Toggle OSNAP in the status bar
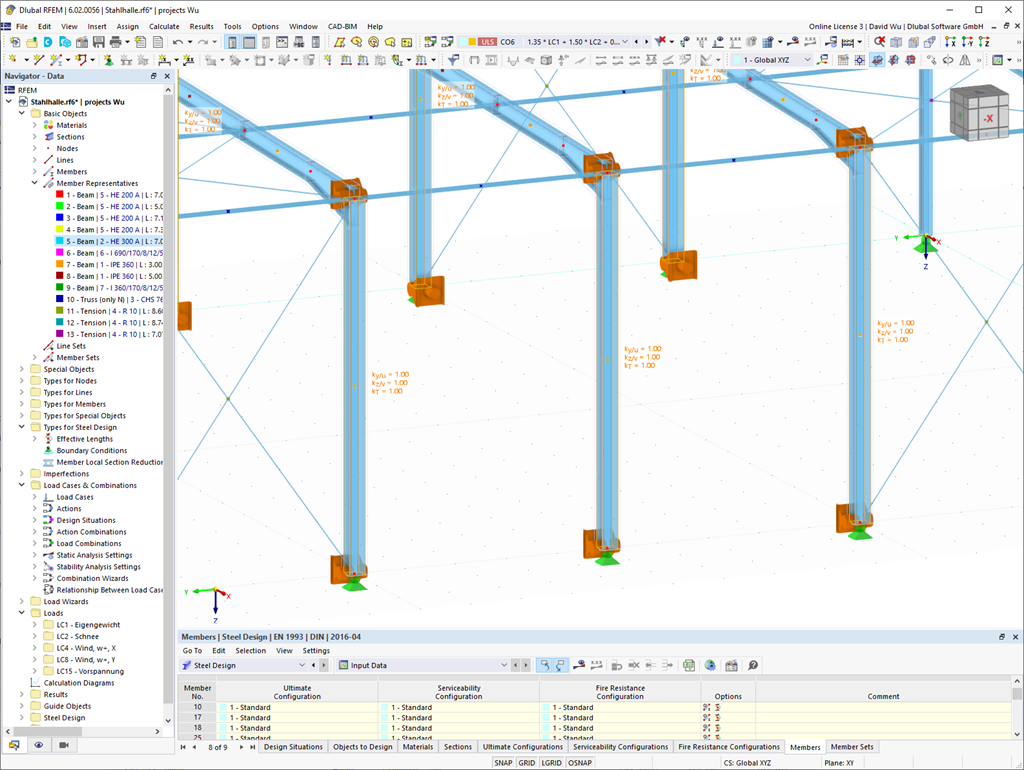Screen dimensions: 1024x770 pos(579,761)
